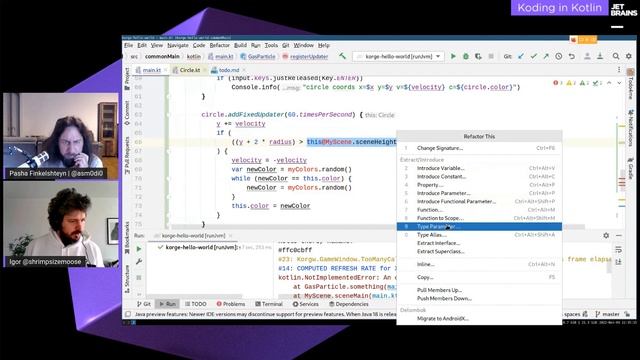Jump to next highlighted error arrow
Image resolution: width=640 pixels, height=360 pixels.
click(619, 83)
